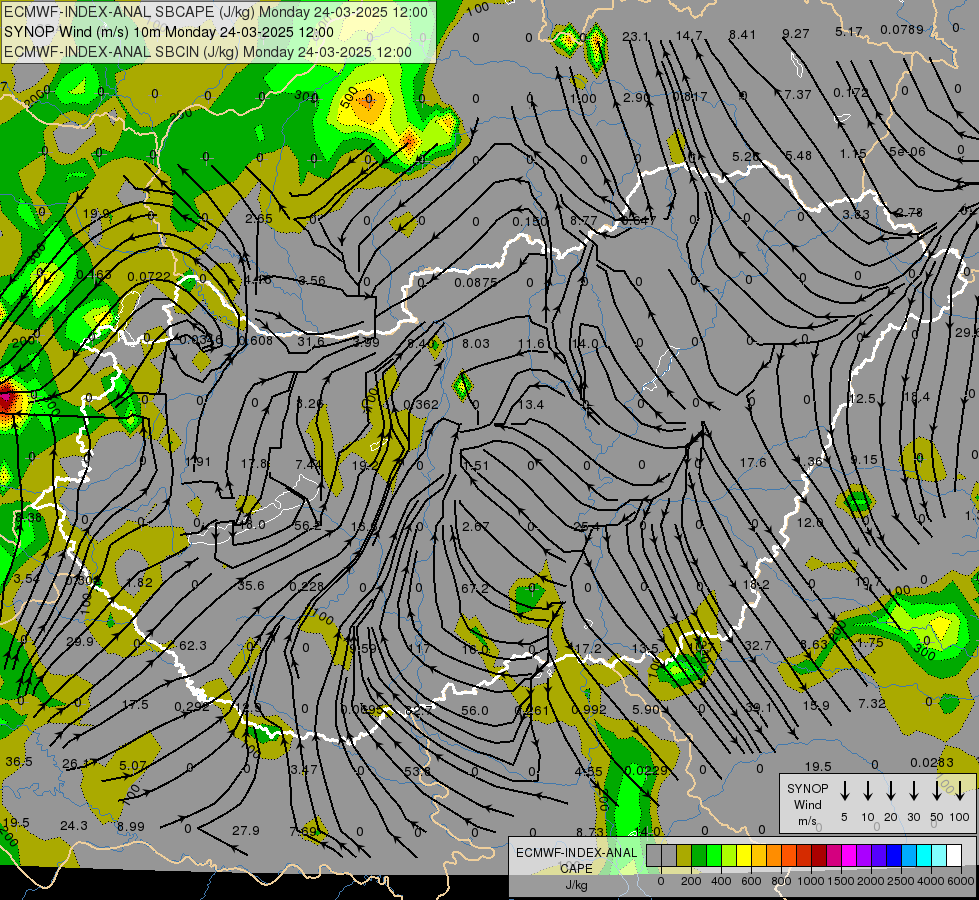Screen dimensions: 979x900
Task: Click the SBCIN title line in the header
Action: point(208,52)
